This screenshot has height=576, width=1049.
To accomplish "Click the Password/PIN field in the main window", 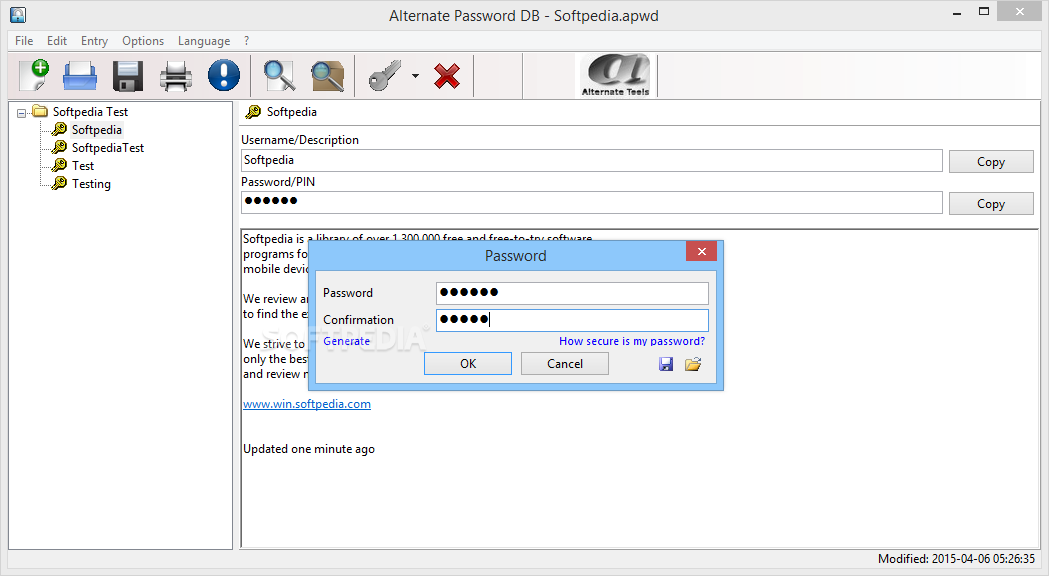I will 591,202.
